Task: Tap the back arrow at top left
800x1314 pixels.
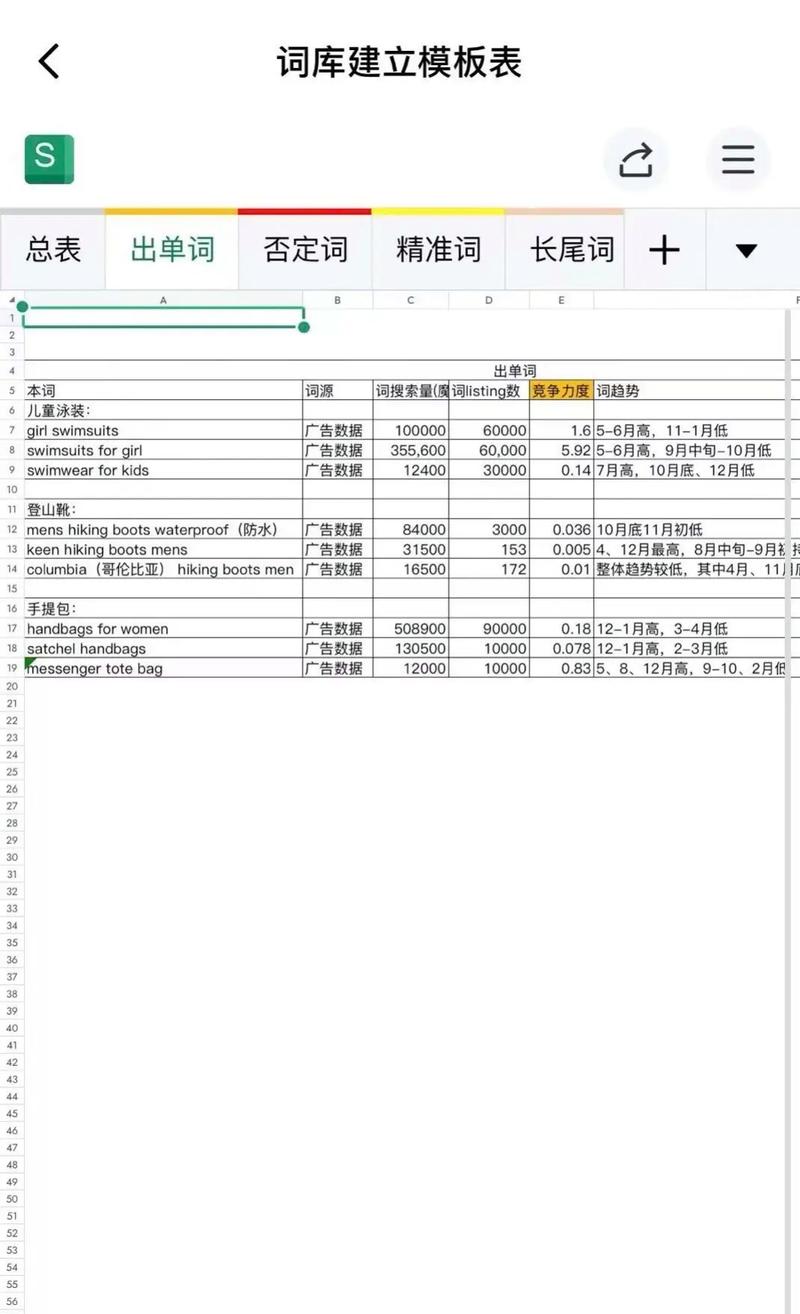Action: [49, 60]
